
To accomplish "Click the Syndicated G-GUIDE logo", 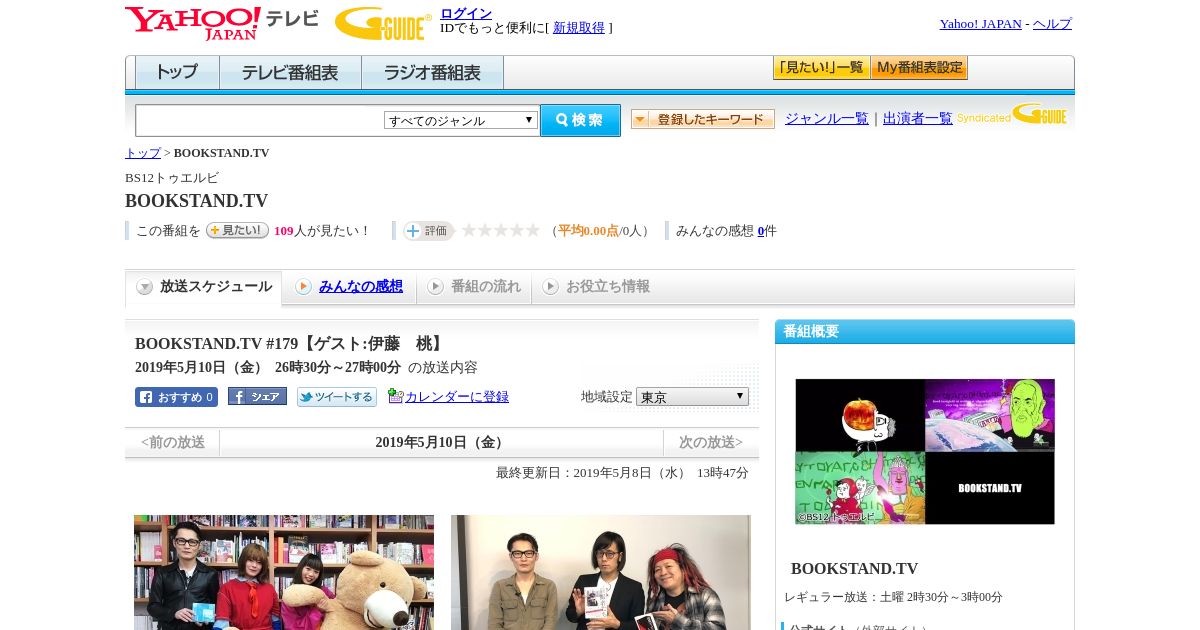I will click(1012, 114).
